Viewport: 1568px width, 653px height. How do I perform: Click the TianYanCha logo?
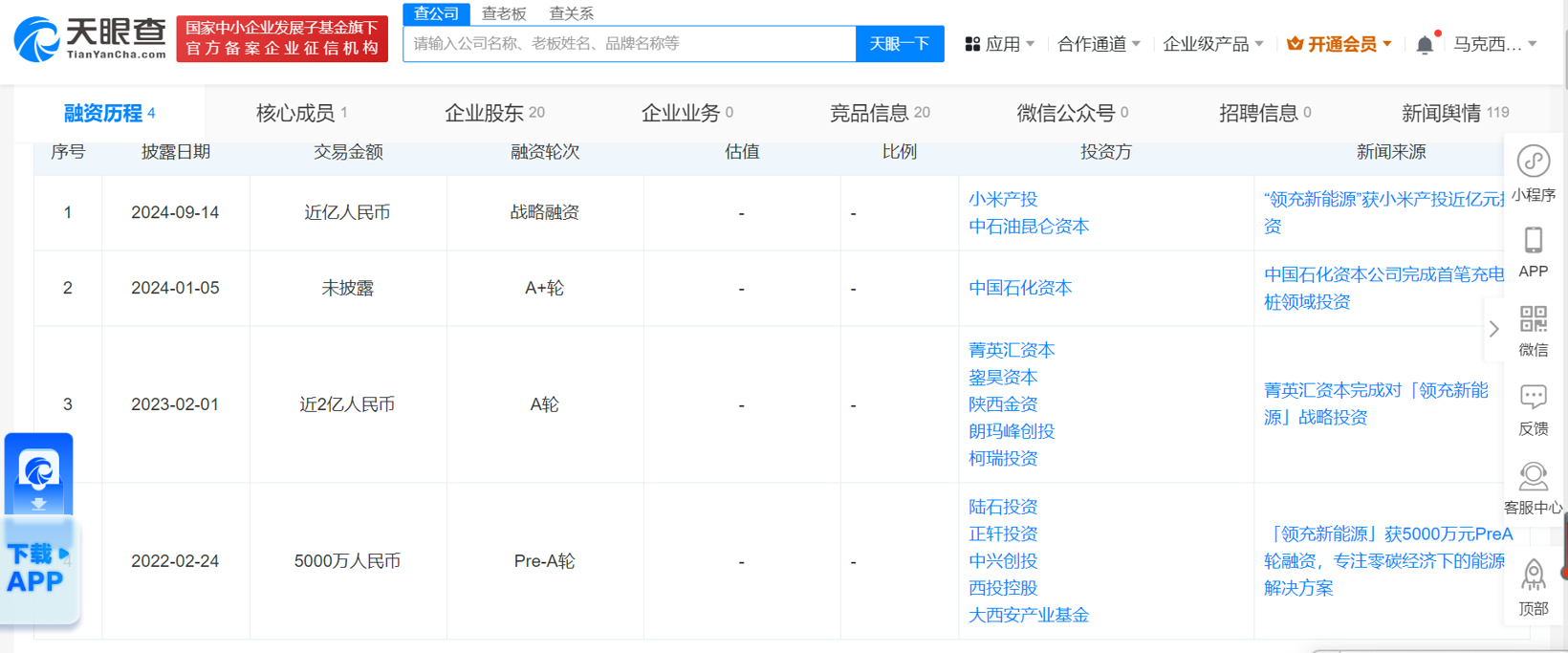pyautogui.click(x=90, y=39)
